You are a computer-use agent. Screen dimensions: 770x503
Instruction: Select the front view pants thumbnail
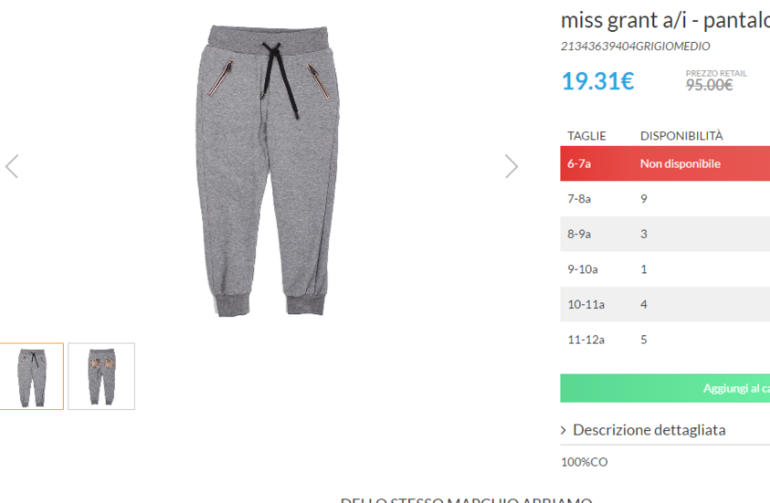coord(31,376)
